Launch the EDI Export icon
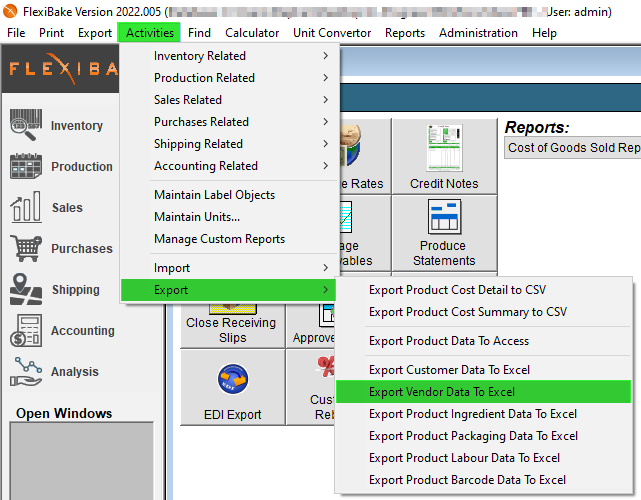This screenshot has width=641, height=500. (233, 379)
